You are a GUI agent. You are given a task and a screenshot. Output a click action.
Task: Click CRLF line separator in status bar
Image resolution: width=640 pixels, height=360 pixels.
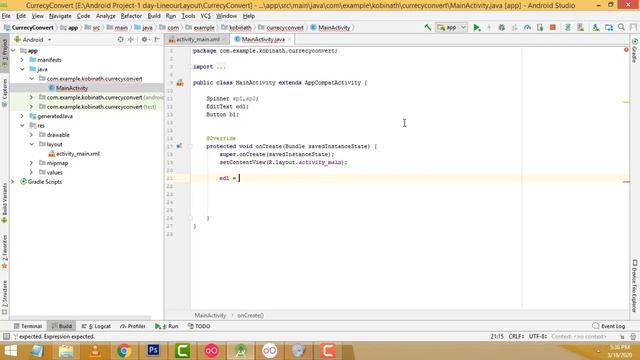point(516,336)
